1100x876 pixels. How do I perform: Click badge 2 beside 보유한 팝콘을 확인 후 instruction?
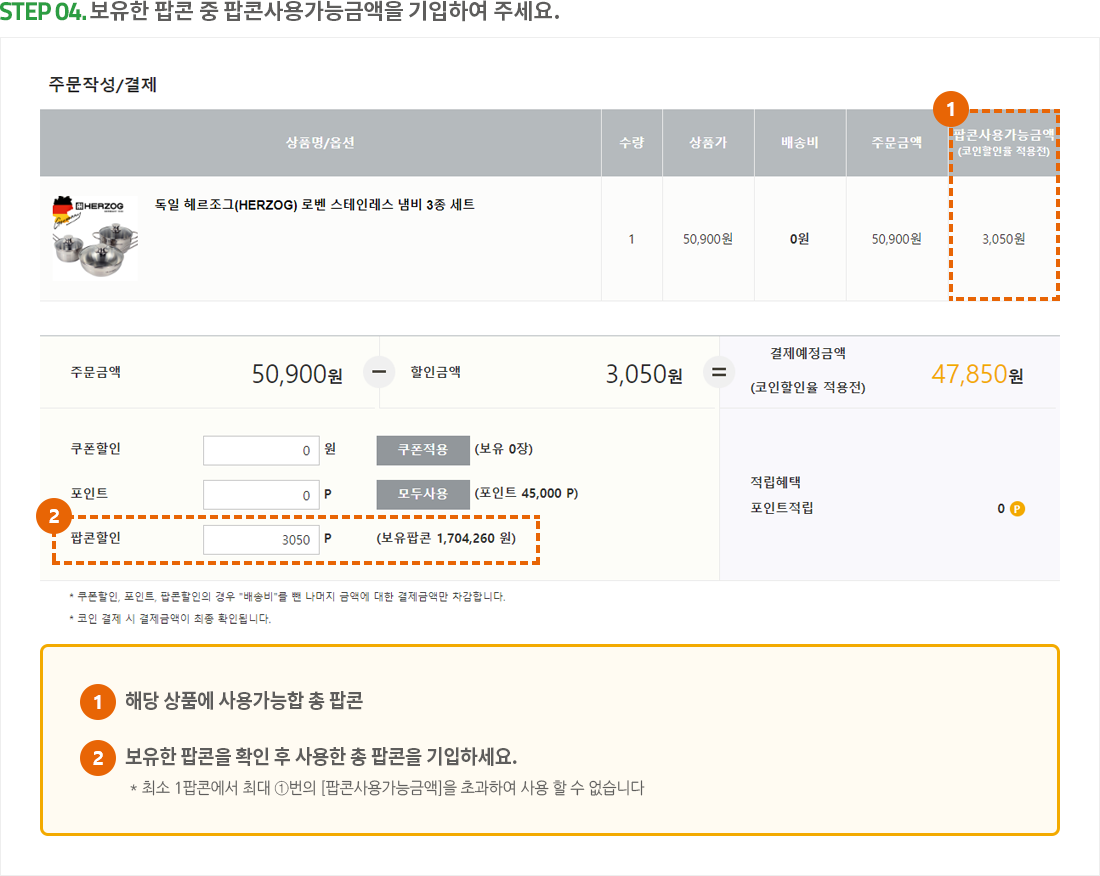click(x=97, y=758)
